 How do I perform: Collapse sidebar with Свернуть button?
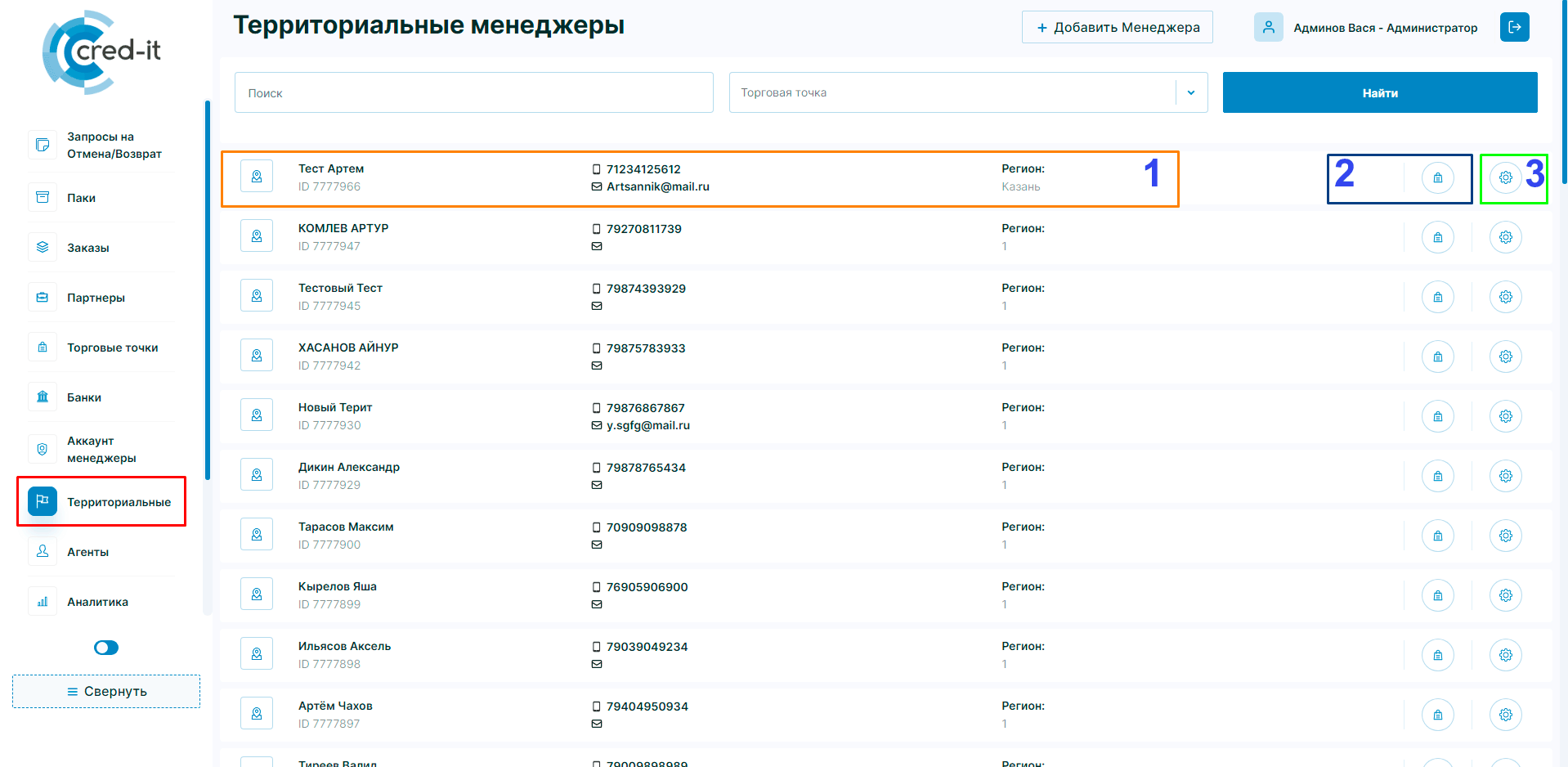coord(106,691)
